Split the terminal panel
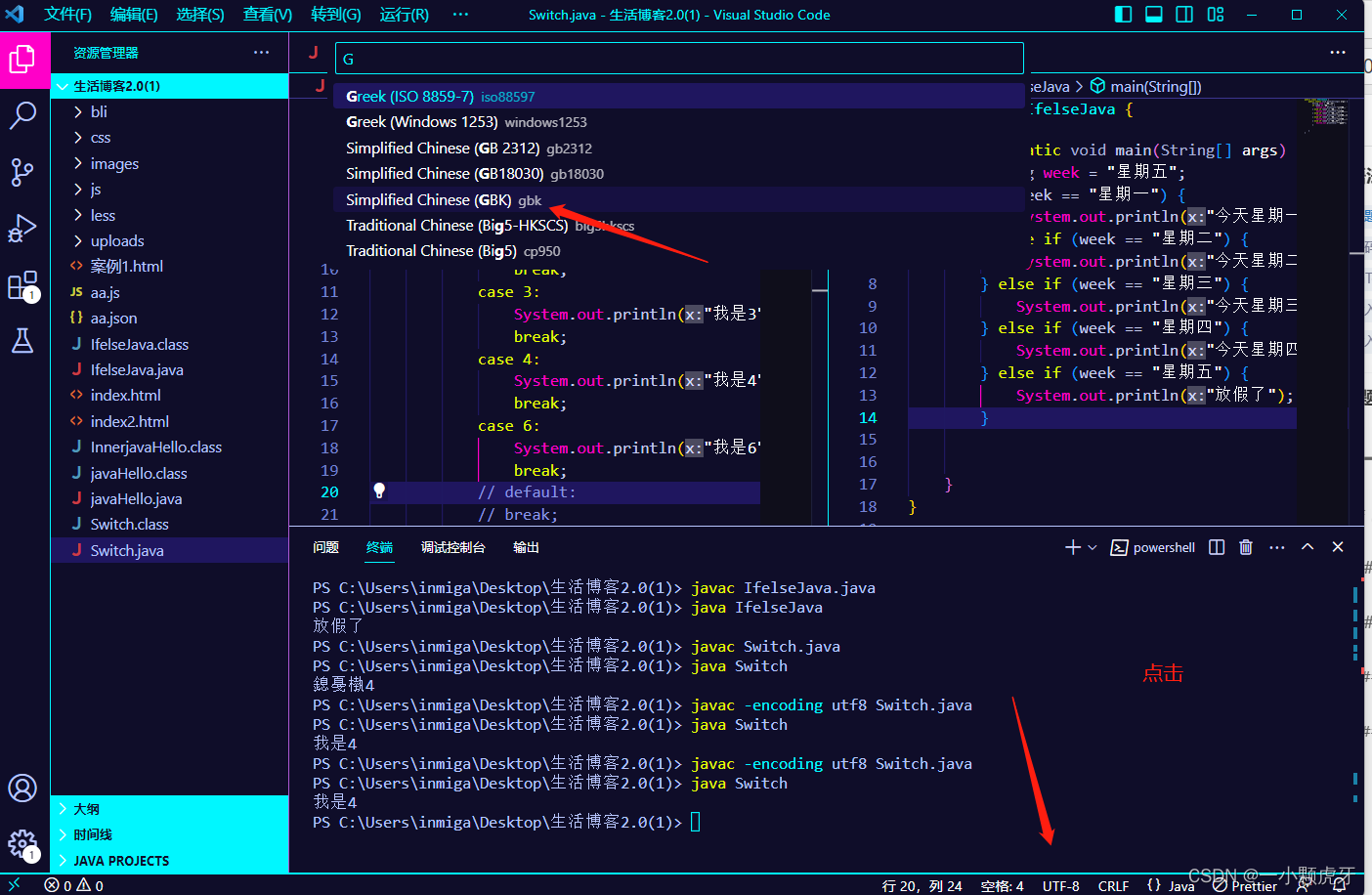 (1217, 547)
